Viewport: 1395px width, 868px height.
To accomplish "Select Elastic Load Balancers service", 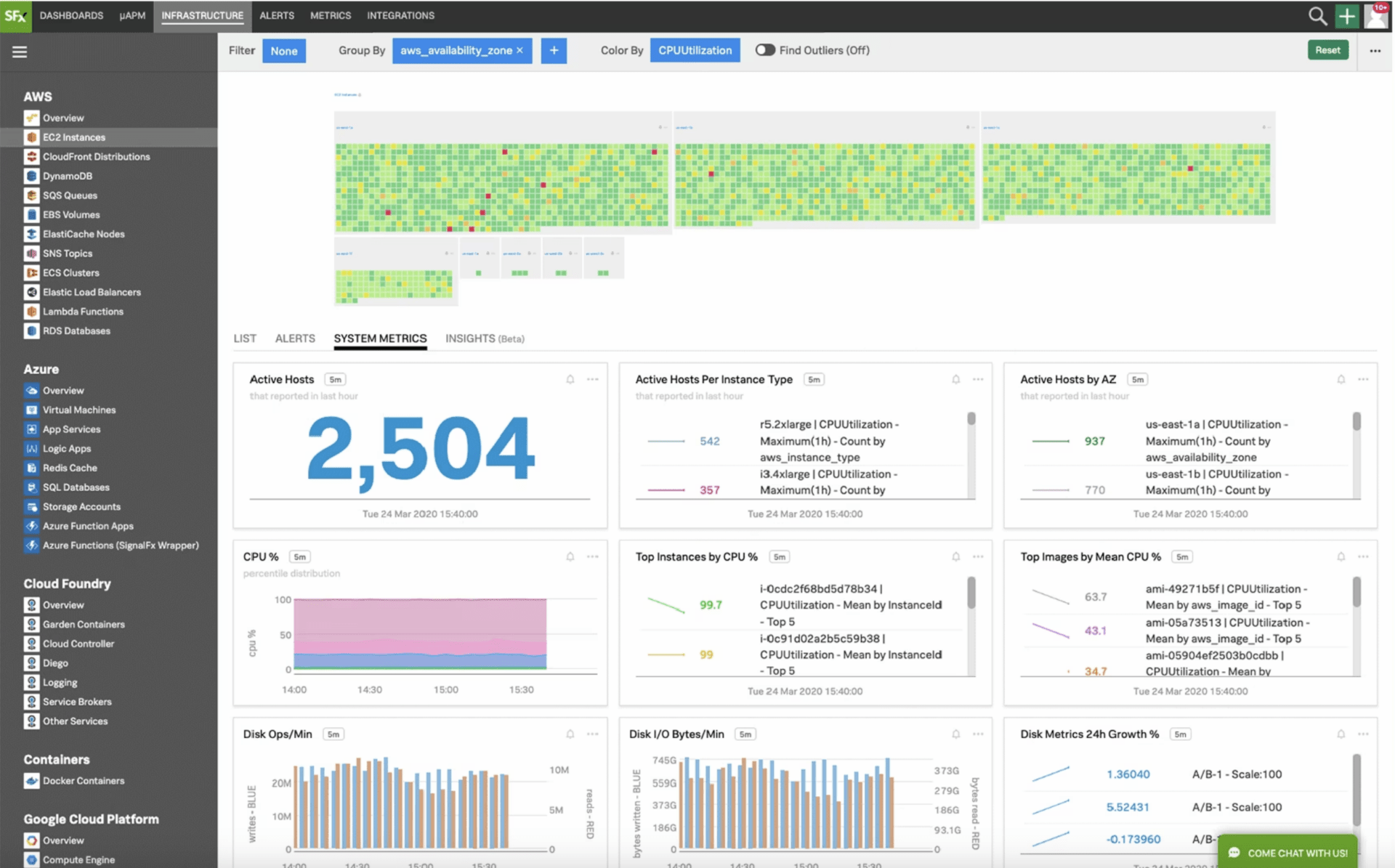I will pos(92,292).
